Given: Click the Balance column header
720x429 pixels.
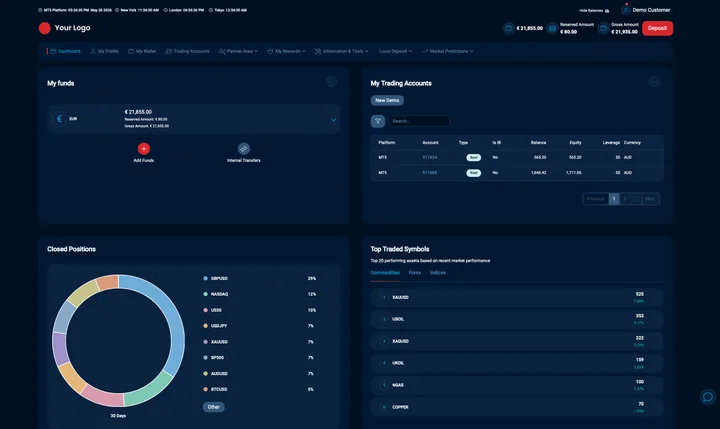Looking at the screenshot, I should [539, 143].
